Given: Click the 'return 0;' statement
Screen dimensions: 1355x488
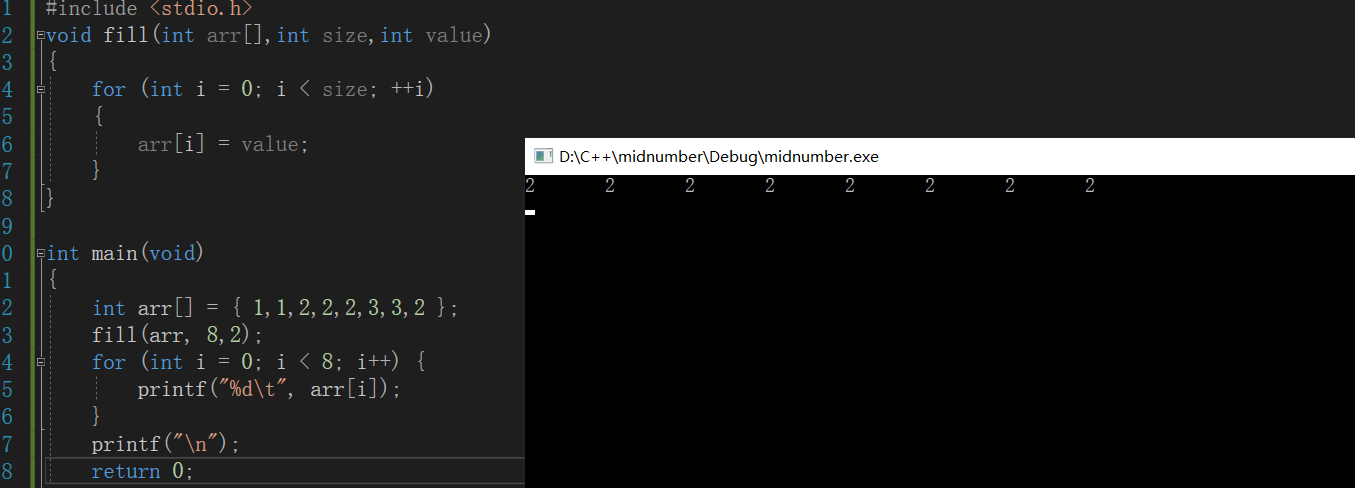Looking at the screenshot, I should pos(142,470).
